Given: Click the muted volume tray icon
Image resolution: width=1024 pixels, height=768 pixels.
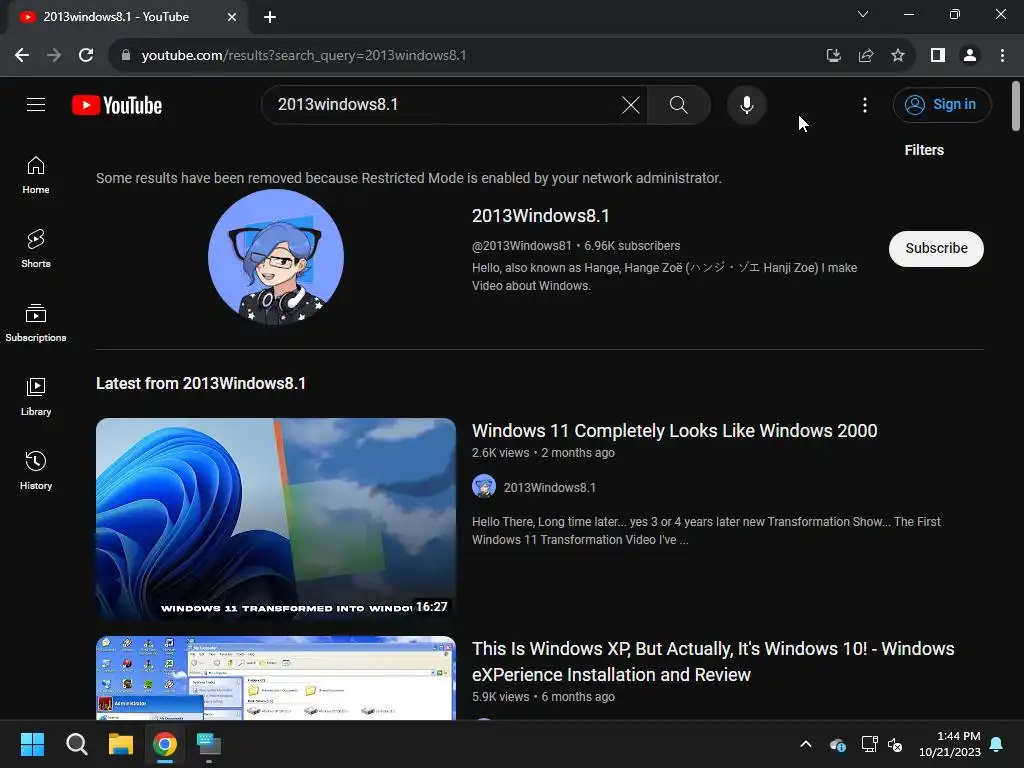Looking at the screenshot, I should coord(895,744).
